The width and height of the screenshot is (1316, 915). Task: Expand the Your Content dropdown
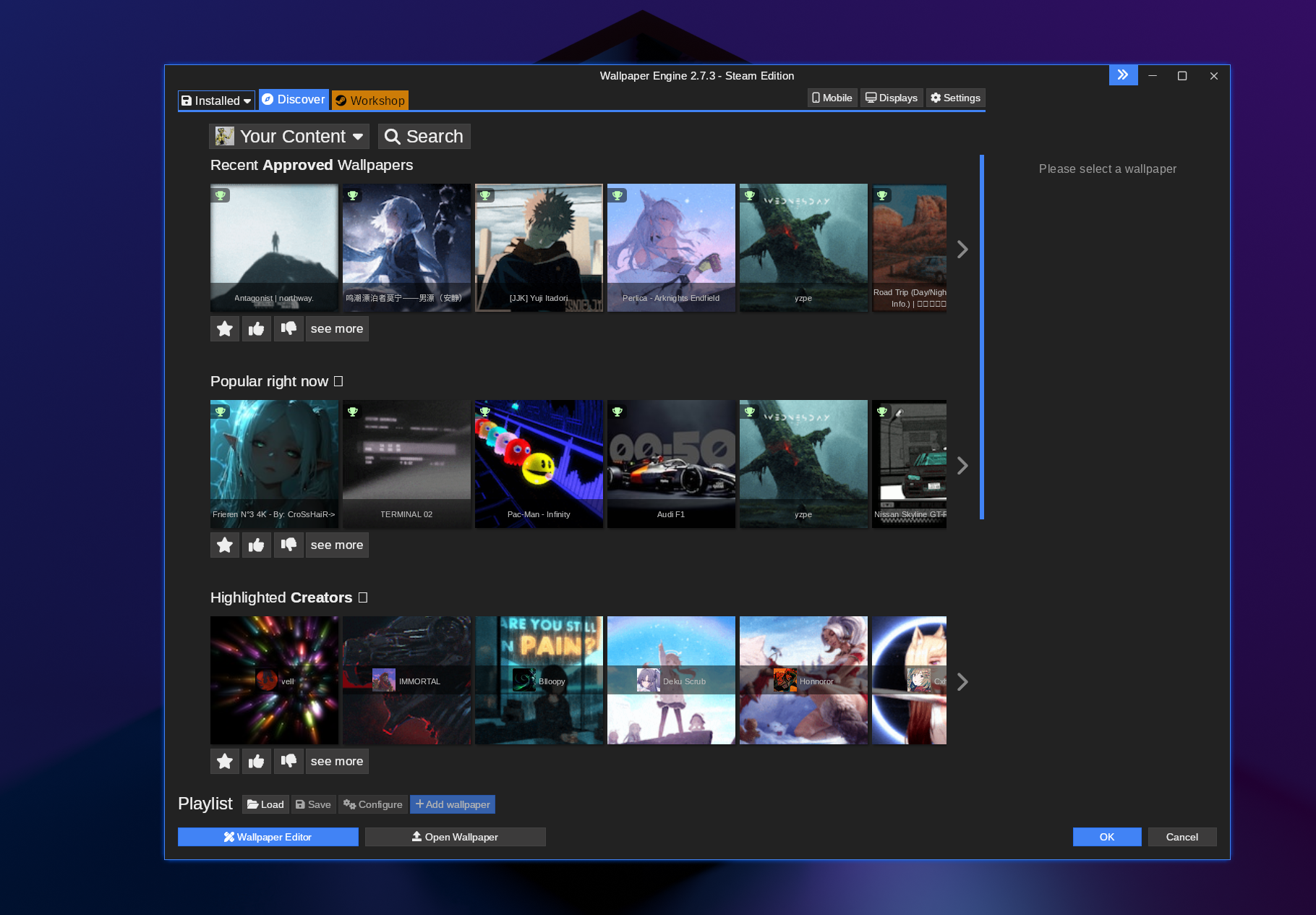pos(289,136)
